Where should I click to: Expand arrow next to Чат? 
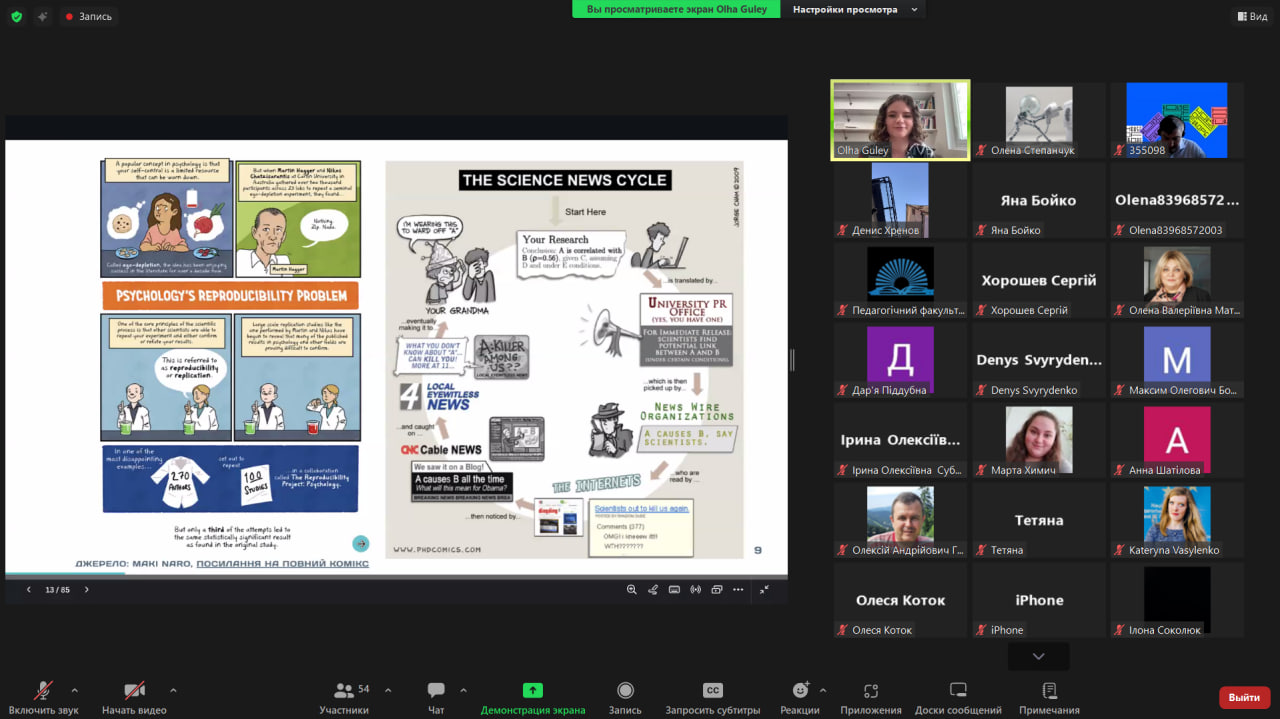[x=463, y=690]
